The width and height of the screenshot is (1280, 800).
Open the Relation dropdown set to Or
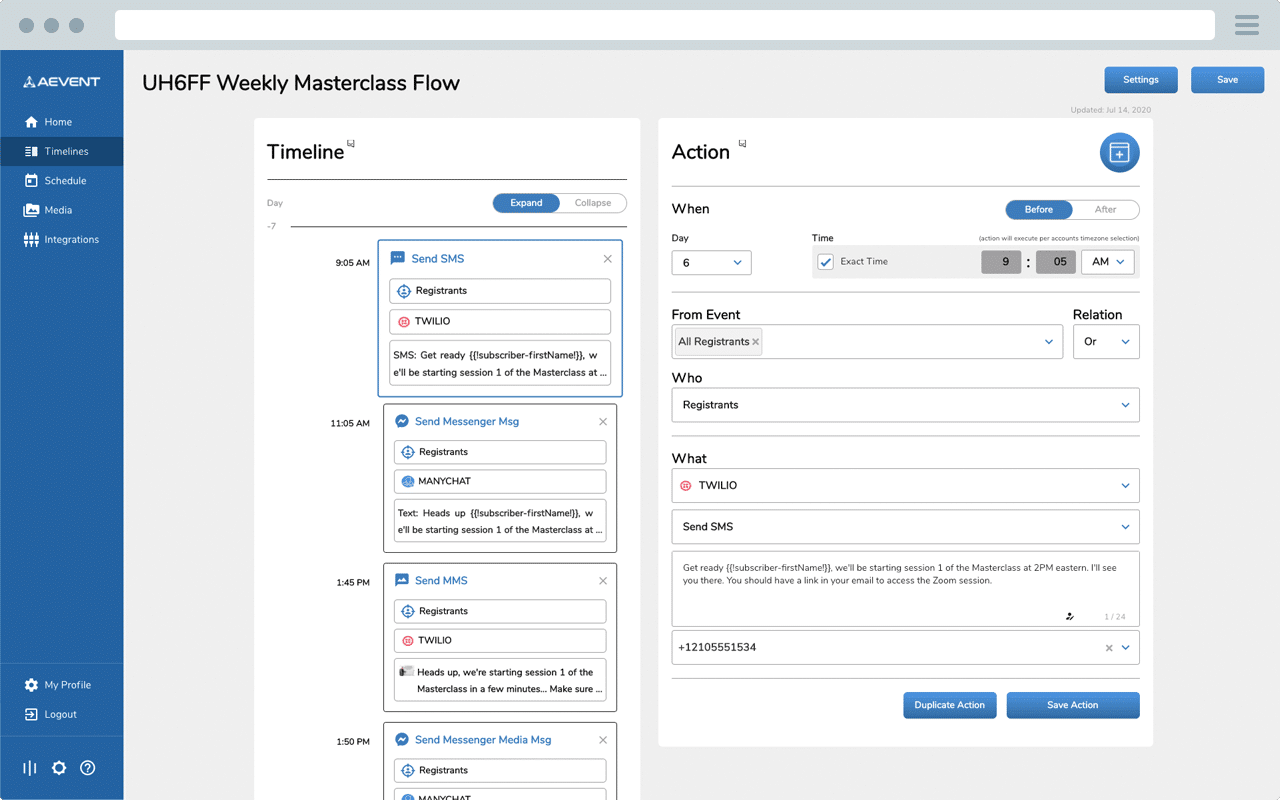click(x=1106, y=342)
